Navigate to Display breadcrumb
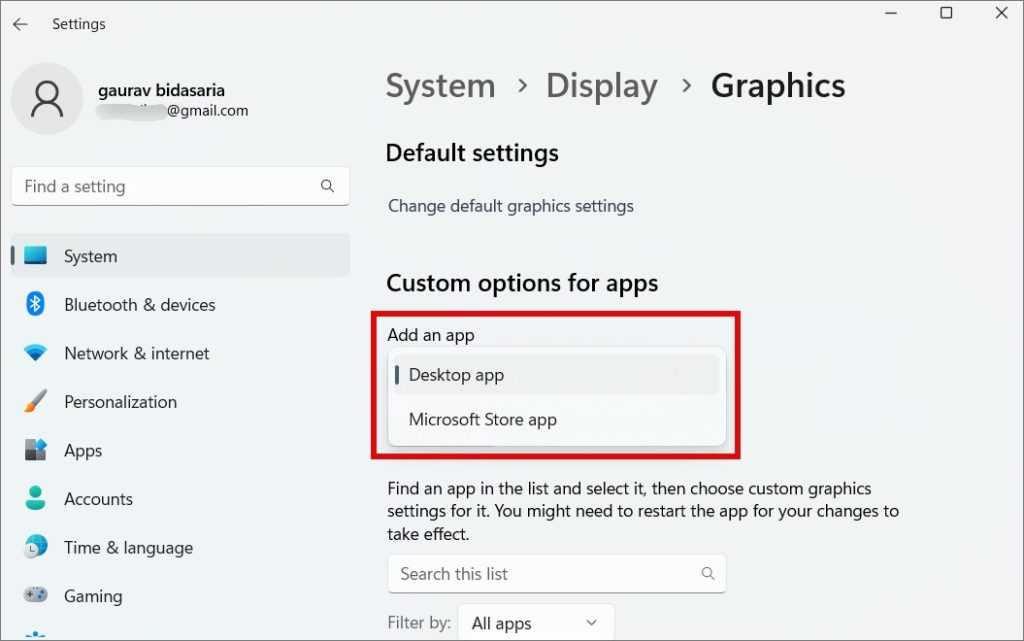Viewport: 1024px width, 641px height. (601, 86)
